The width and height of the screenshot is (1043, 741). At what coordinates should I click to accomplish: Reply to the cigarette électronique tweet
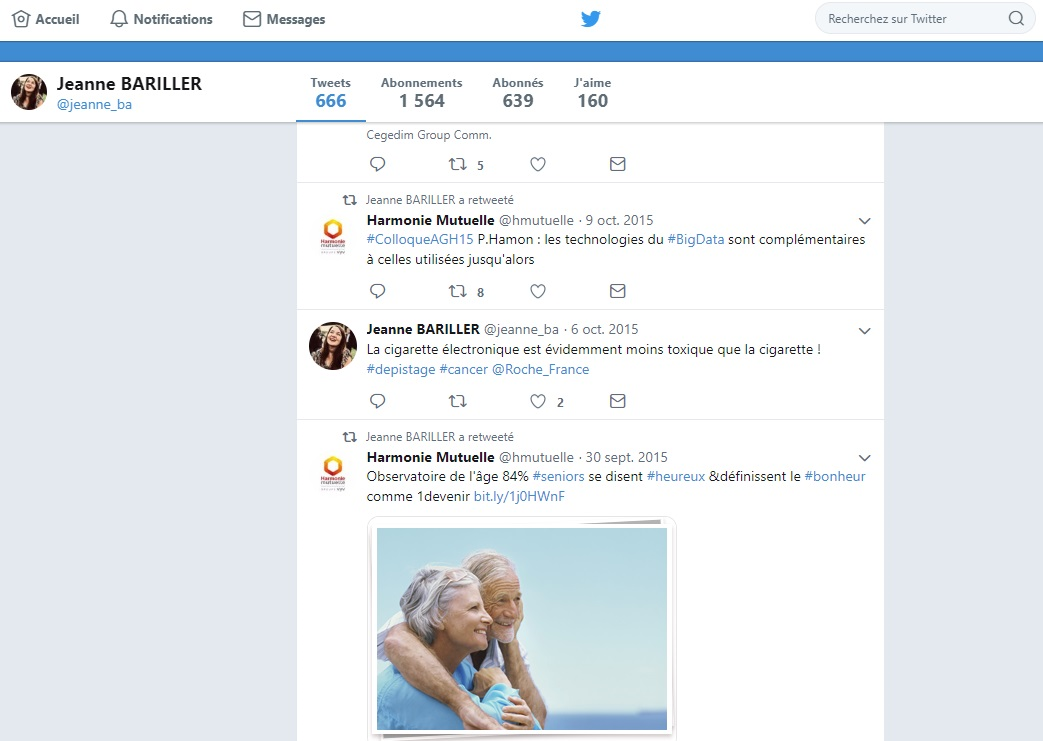coord(377,401)
